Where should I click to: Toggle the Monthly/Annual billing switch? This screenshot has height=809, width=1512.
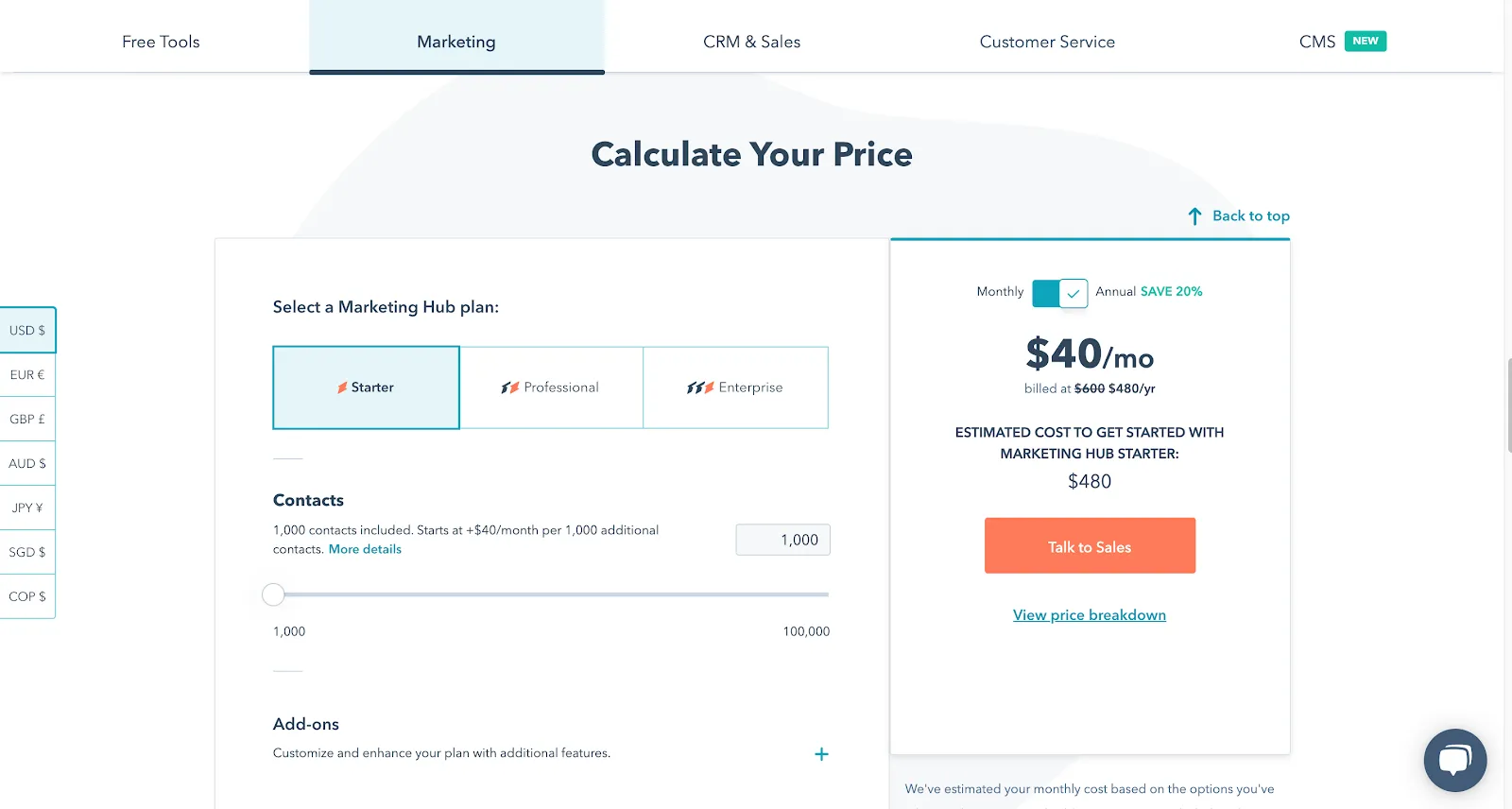1060,293
